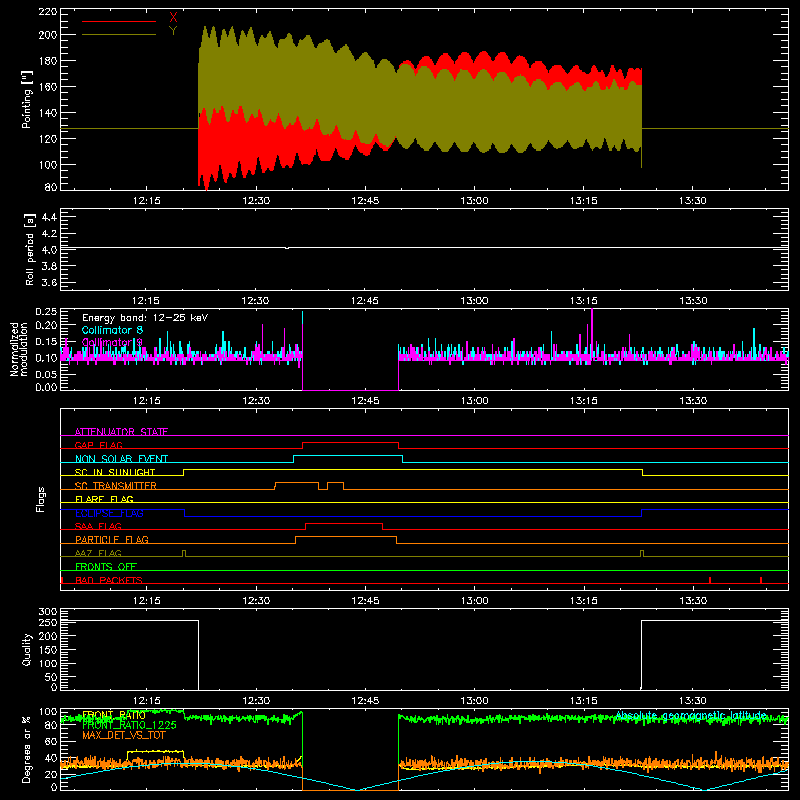The image size is (800, 800).
Task: Click the "Degrees or %" axis title
Action: (27, 749)
